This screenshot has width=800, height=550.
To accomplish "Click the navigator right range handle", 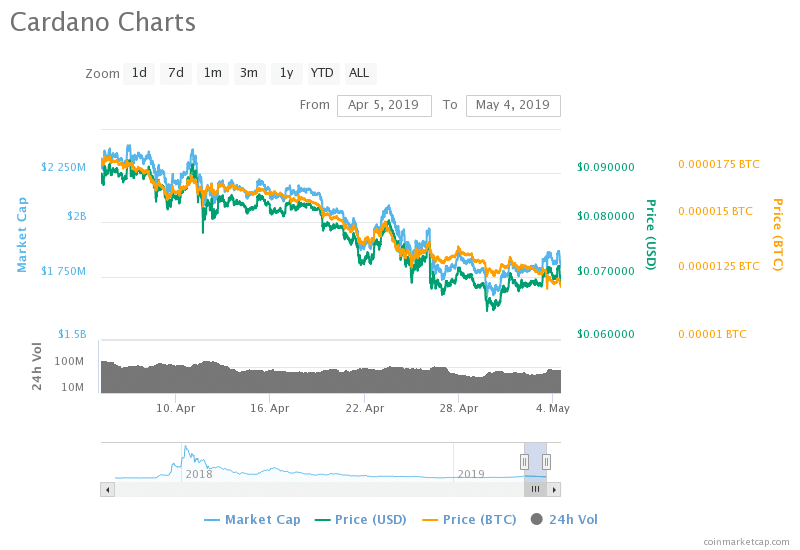I will (547, 461).
